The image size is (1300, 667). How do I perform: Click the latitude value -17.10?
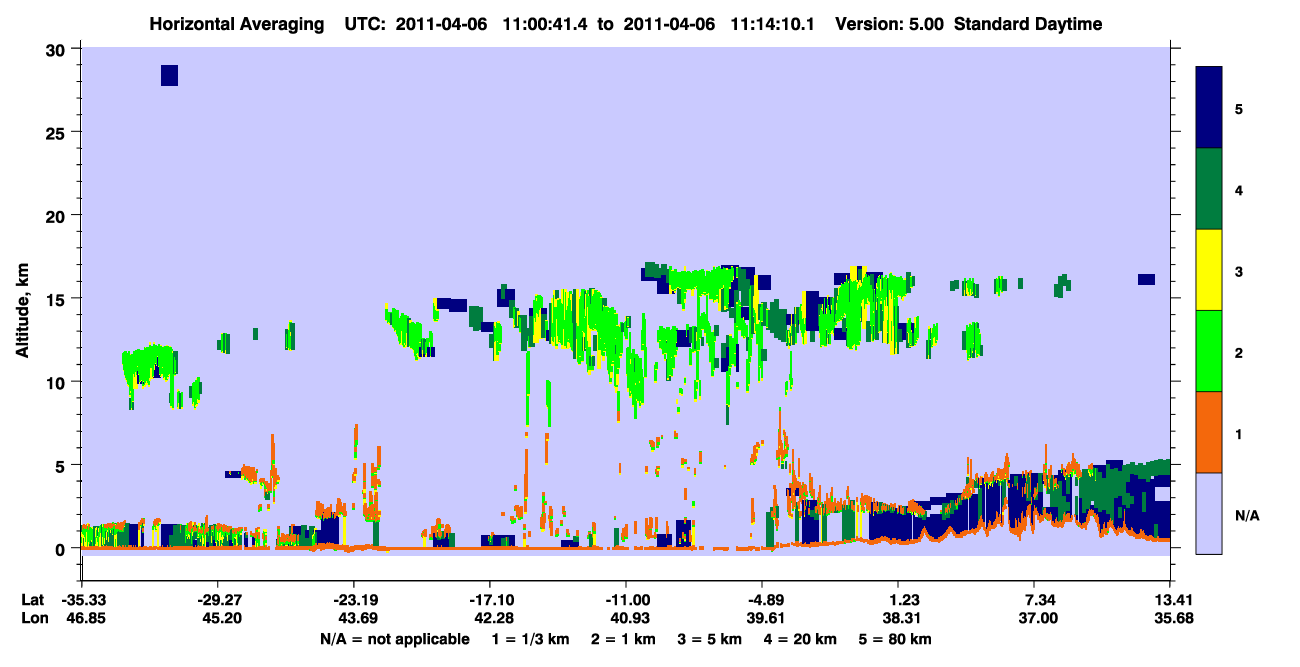tap(489, 600)
